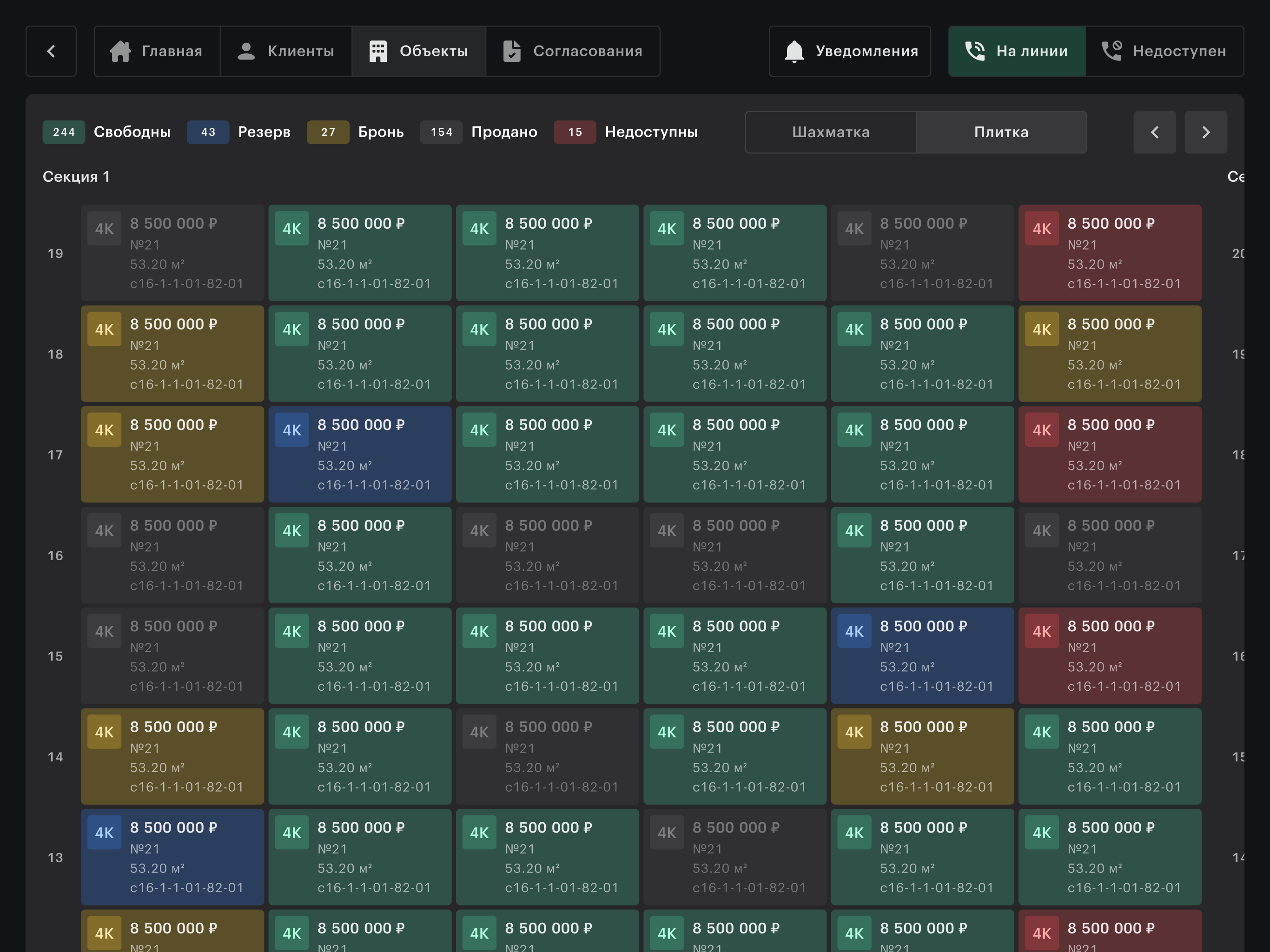The image size is (1270, 952).
Task: Click the back arrow in top bar
Action: (x=51, y=51)
